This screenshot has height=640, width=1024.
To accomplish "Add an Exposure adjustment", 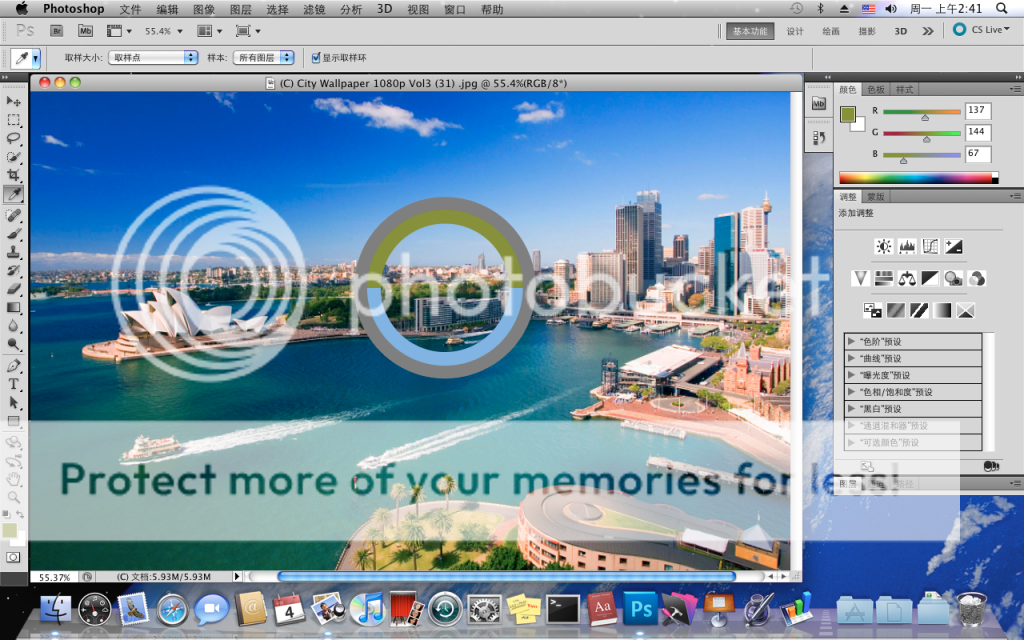I will 953,246.
